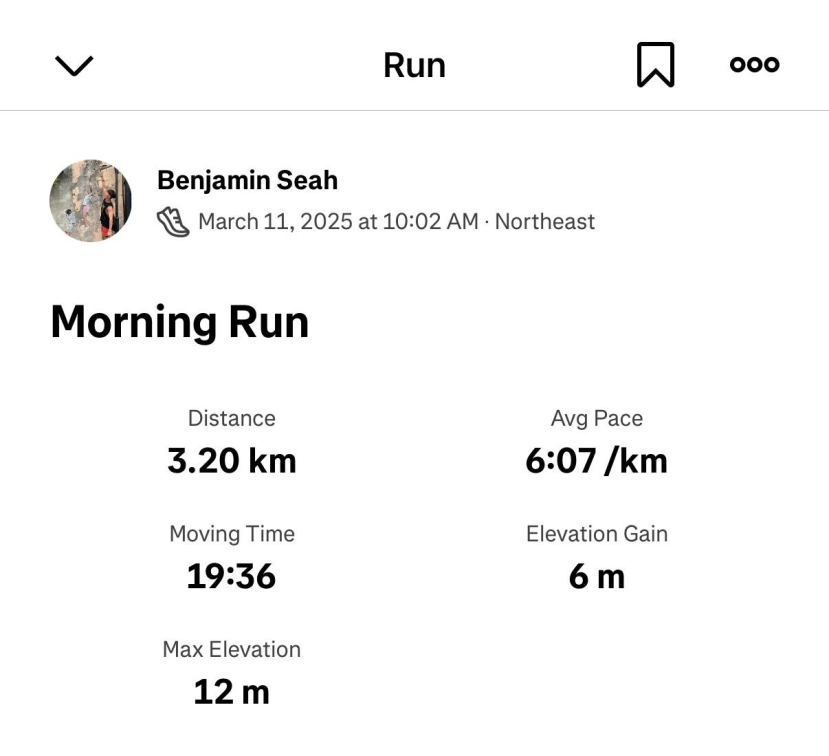Select the Morning Run activity title
This screenshot has width=829, height=756.
pos(180,322)
